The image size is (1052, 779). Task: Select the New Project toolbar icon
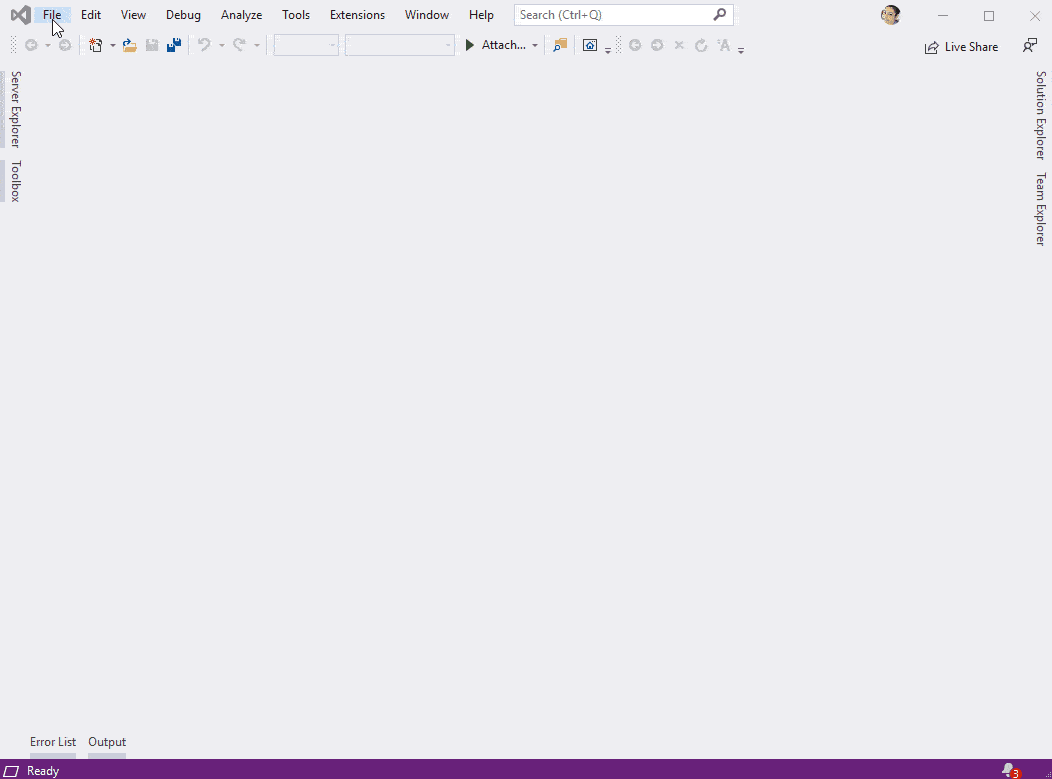click(95, 45)
